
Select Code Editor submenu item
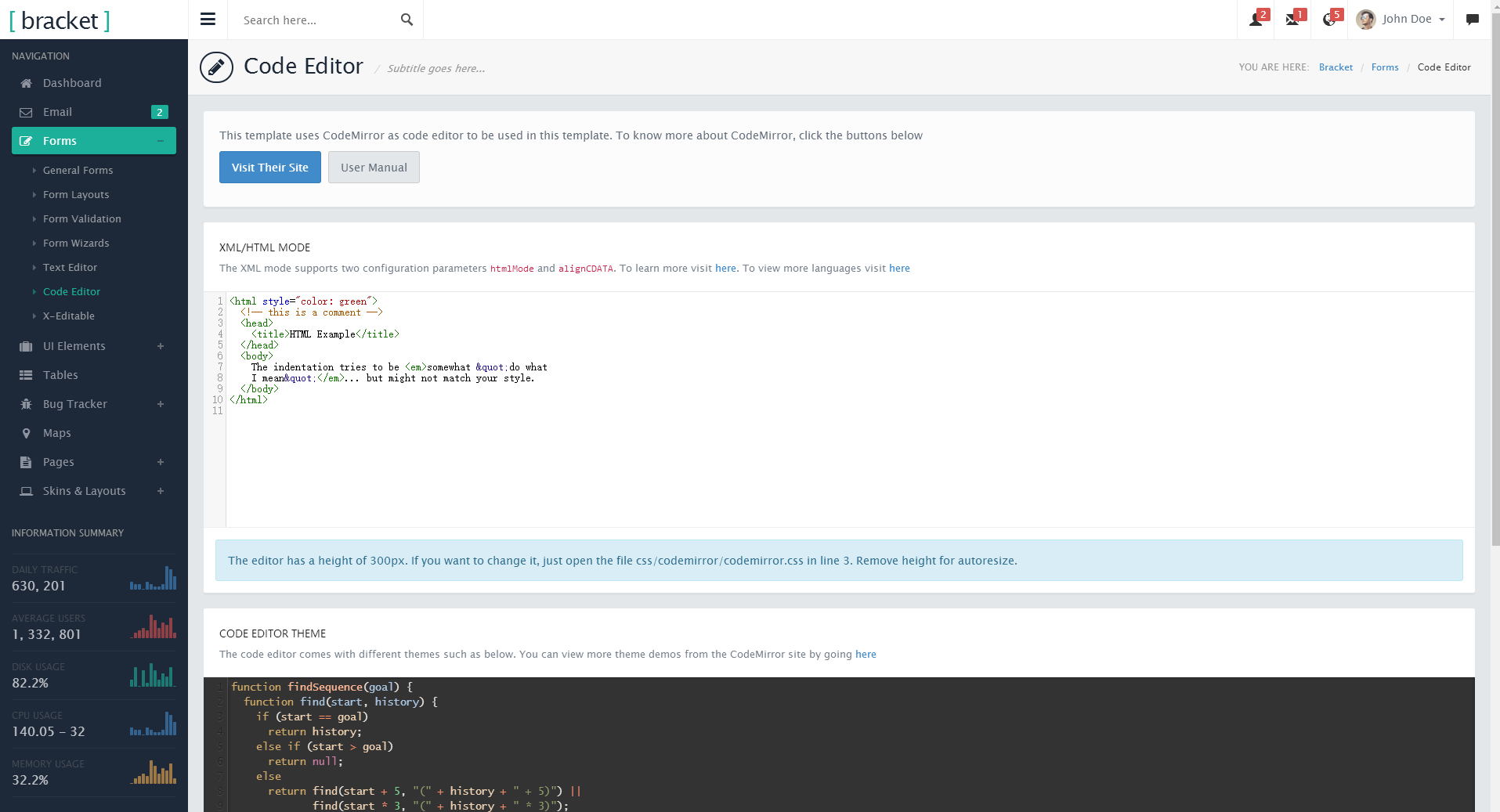pos(71,291)
